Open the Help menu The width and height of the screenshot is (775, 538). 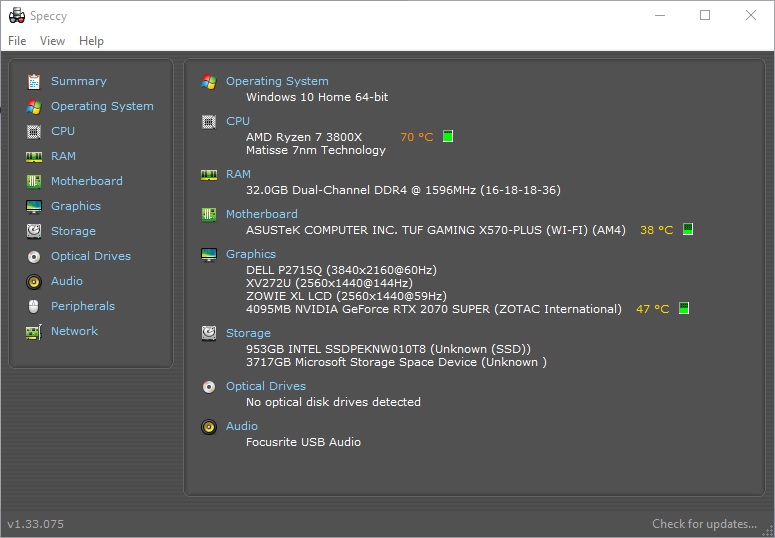pos(91,41)
